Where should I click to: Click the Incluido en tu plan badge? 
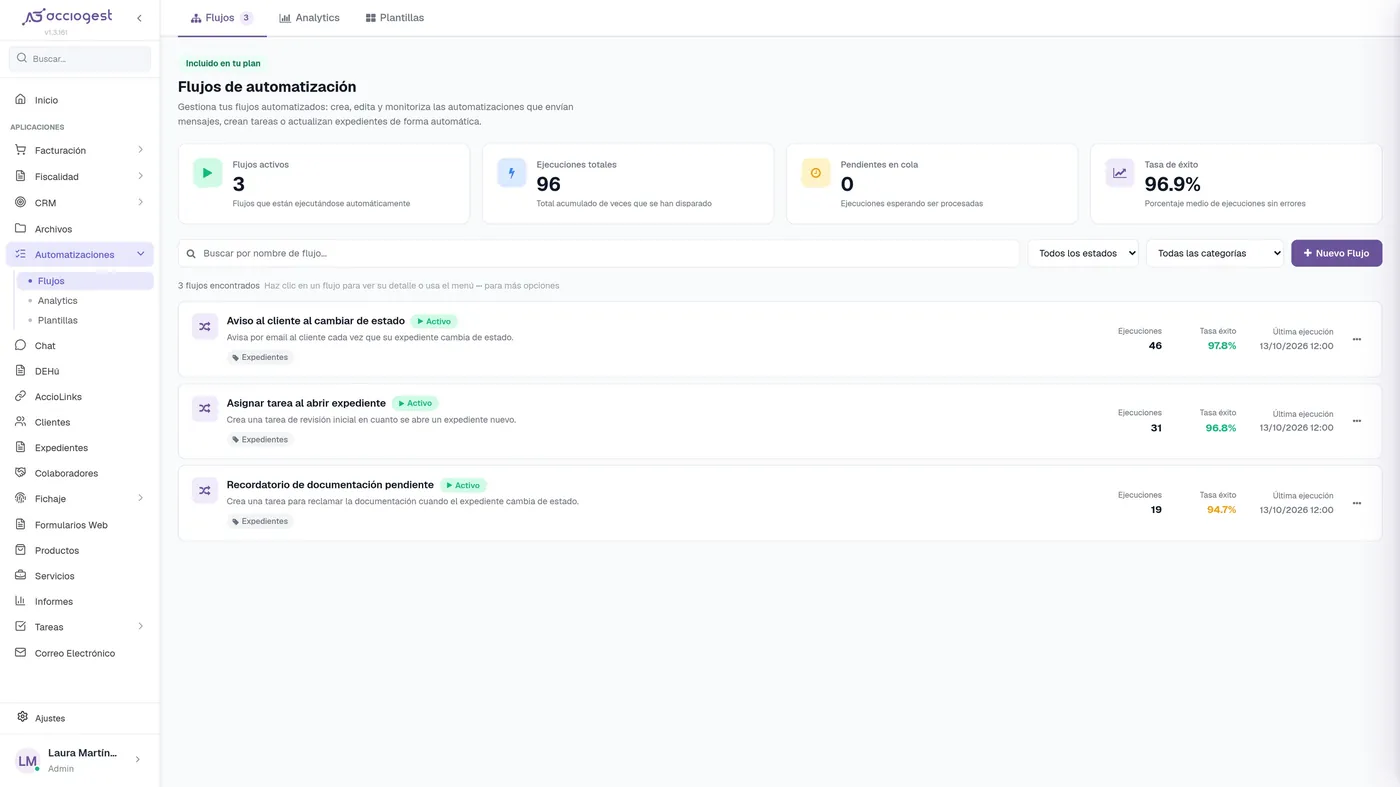[223, 64]
